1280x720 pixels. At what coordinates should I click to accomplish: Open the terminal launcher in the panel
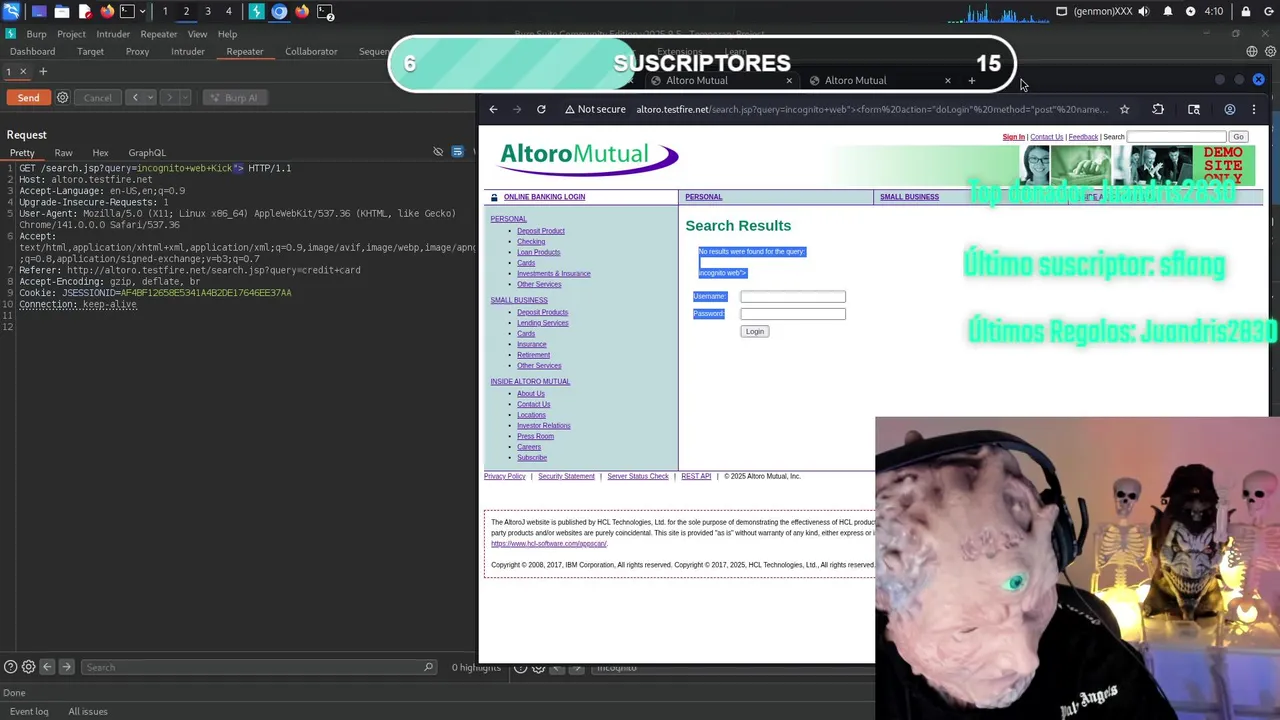point(128,12)
